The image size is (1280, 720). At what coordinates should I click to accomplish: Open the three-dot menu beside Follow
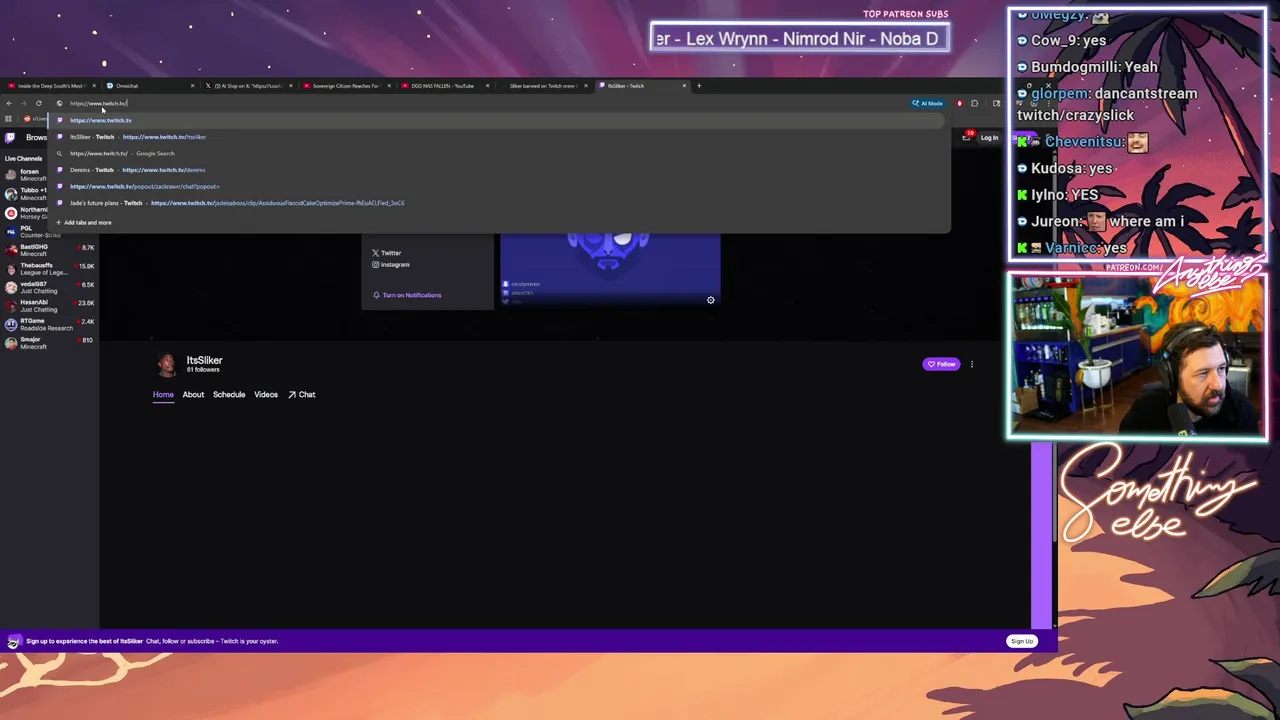tap(971, 364)
